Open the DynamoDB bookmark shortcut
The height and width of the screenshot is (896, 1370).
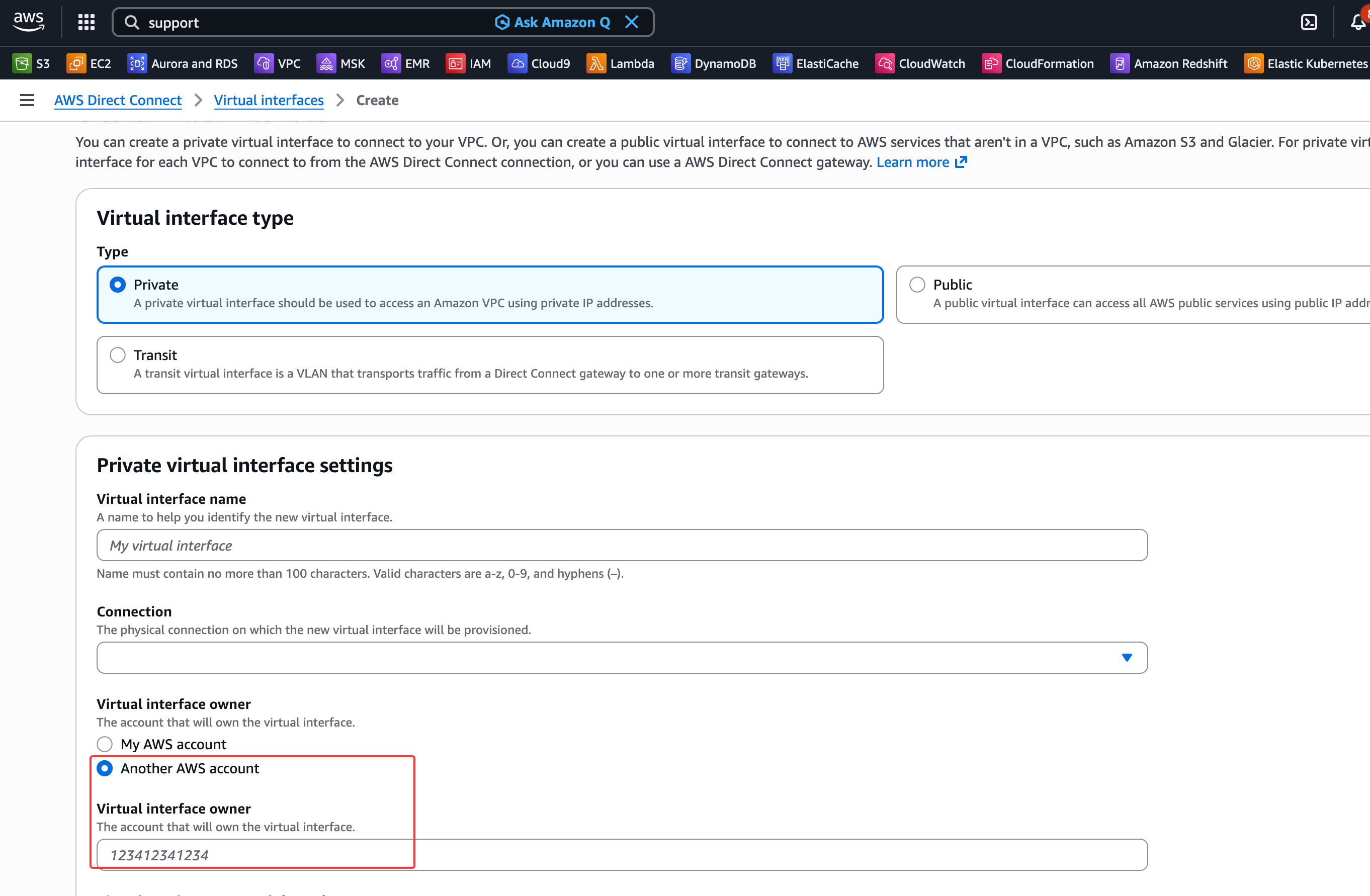click(714, 63)
